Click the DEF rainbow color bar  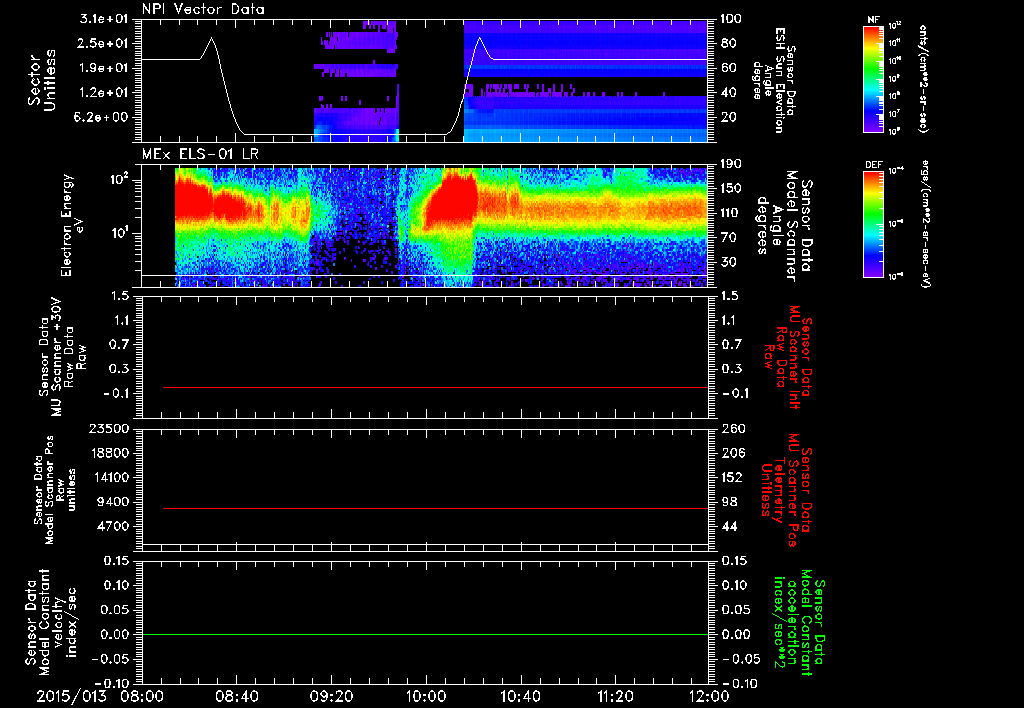(873, 224)
